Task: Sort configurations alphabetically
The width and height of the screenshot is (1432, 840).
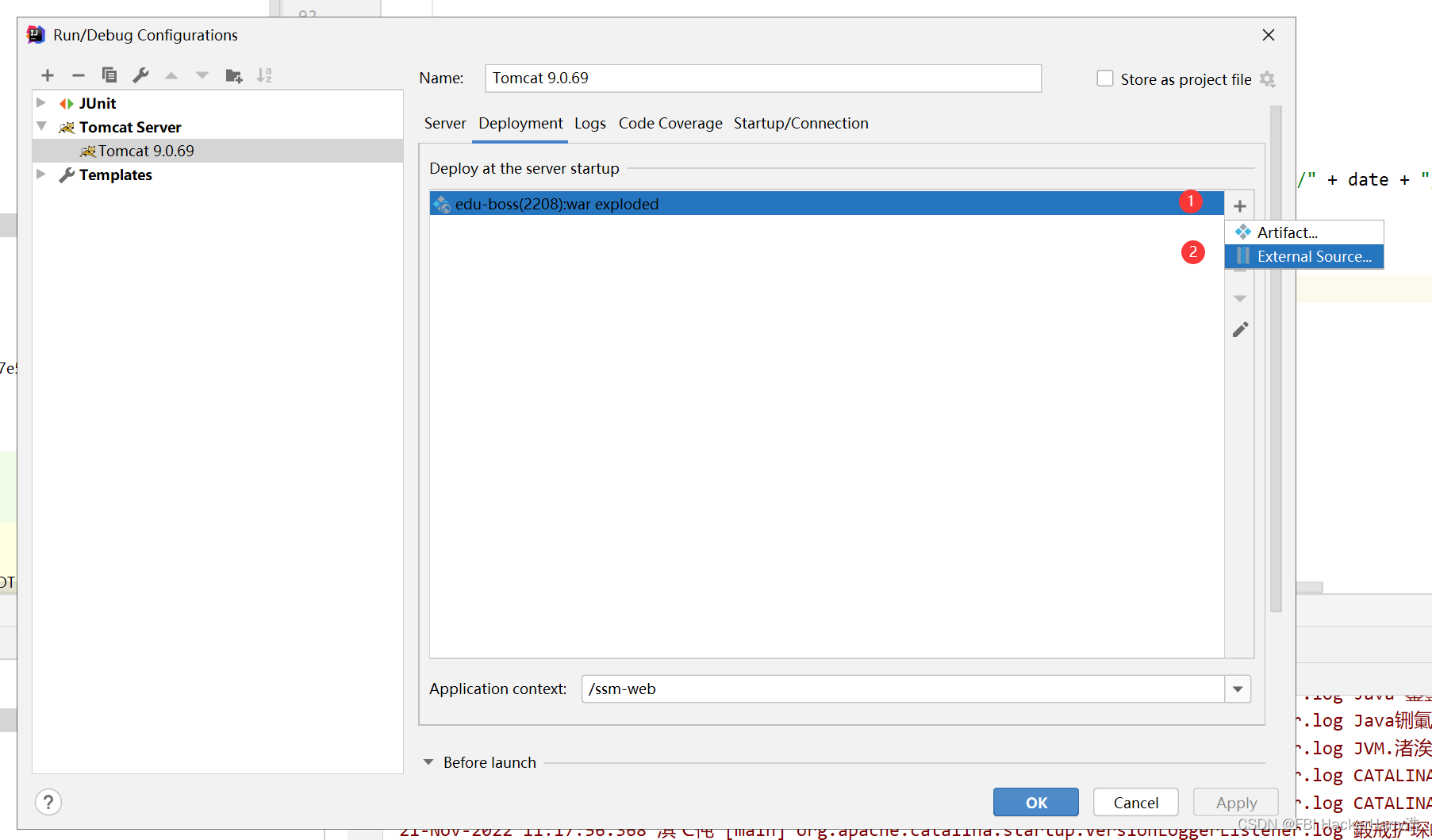Action: (264, 75)
